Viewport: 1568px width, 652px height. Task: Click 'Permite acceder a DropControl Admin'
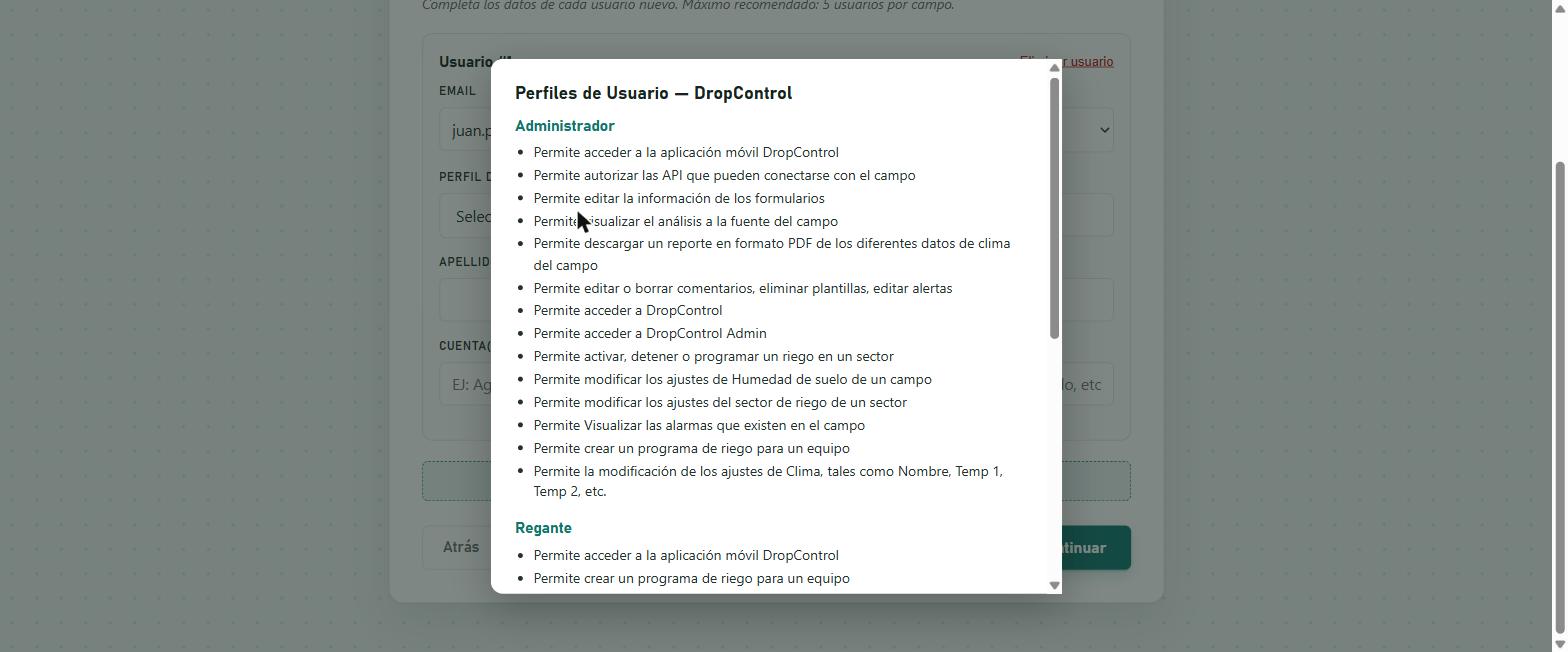650,333
